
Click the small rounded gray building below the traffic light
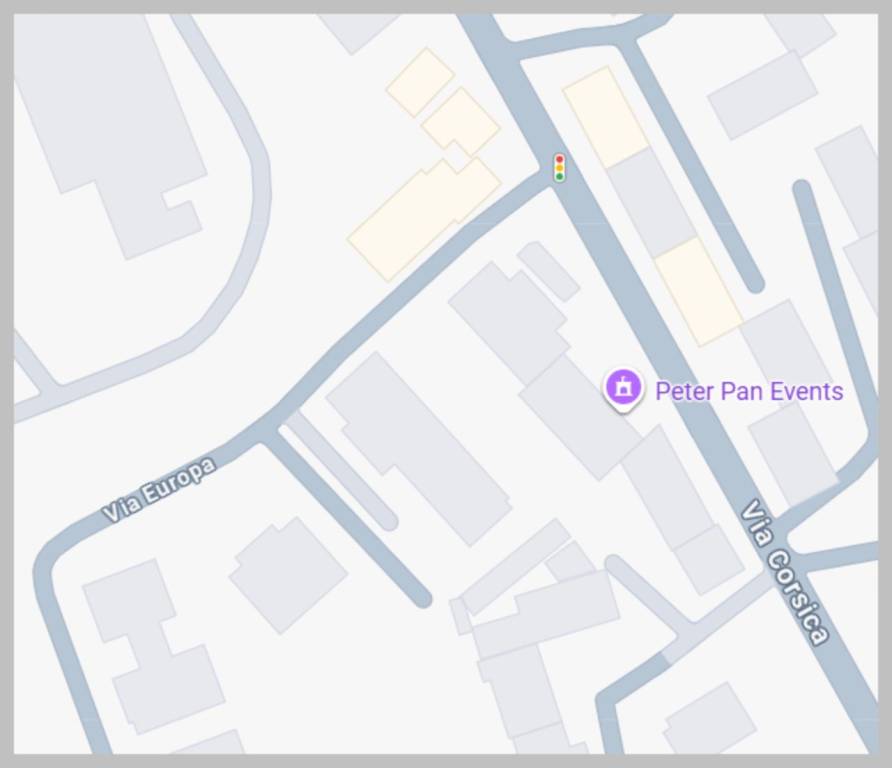point(548,271)
